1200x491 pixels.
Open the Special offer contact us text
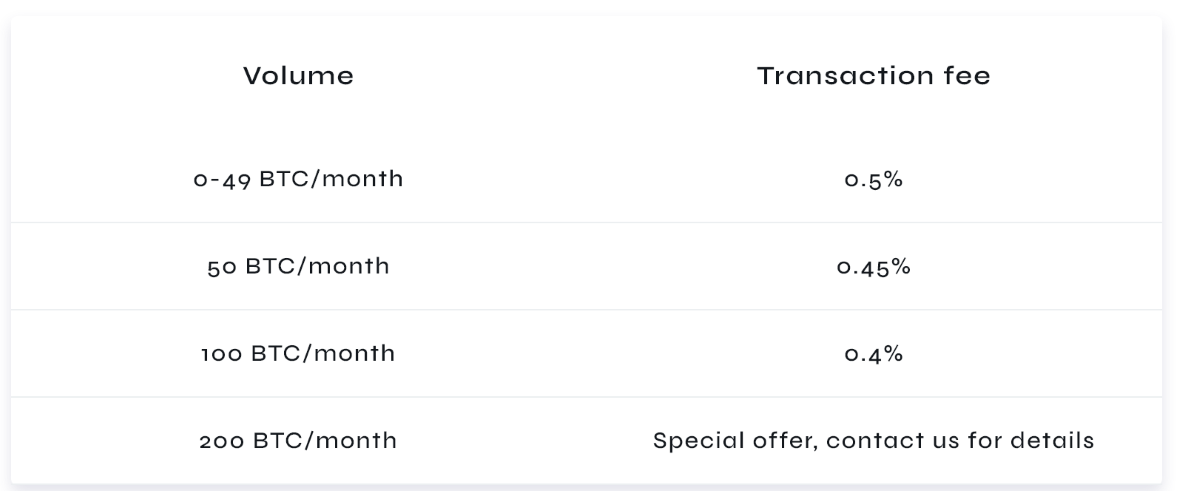(874, 440)
